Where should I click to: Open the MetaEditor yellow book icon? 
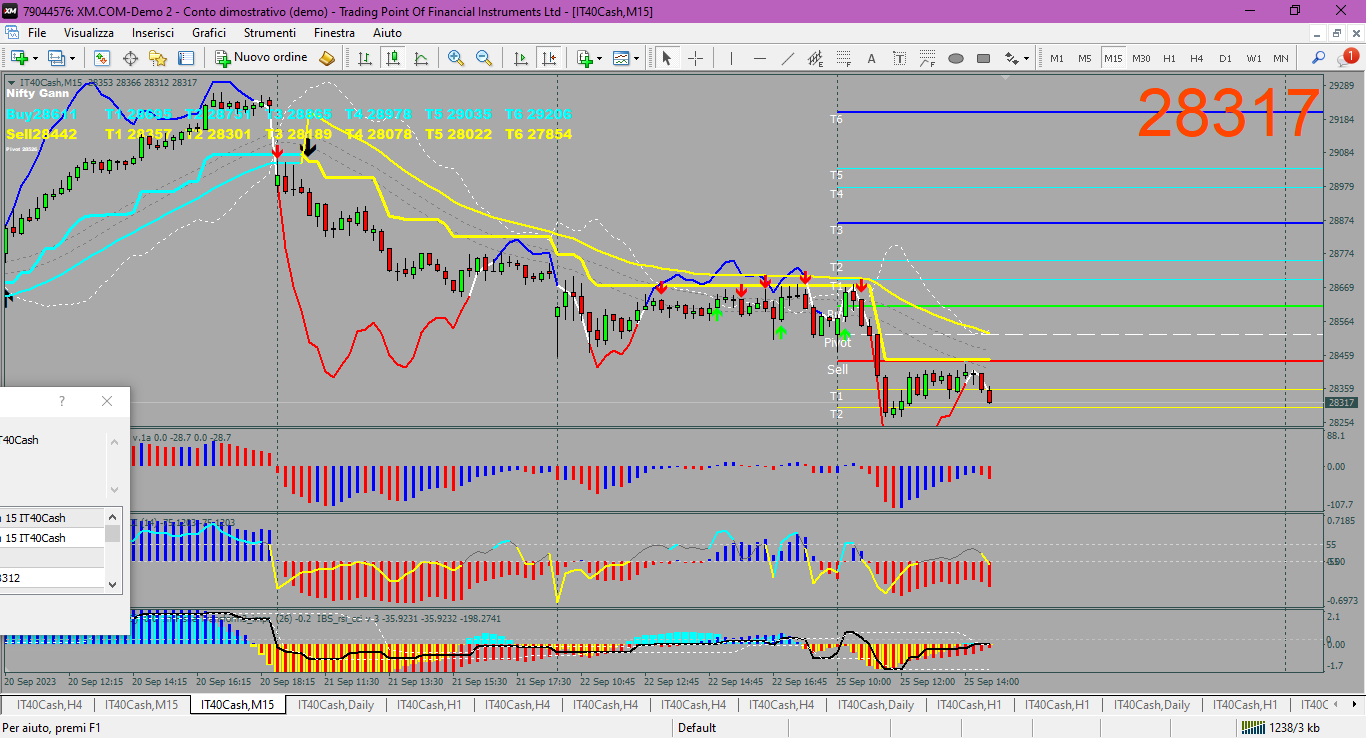click(x=326, y=58)
